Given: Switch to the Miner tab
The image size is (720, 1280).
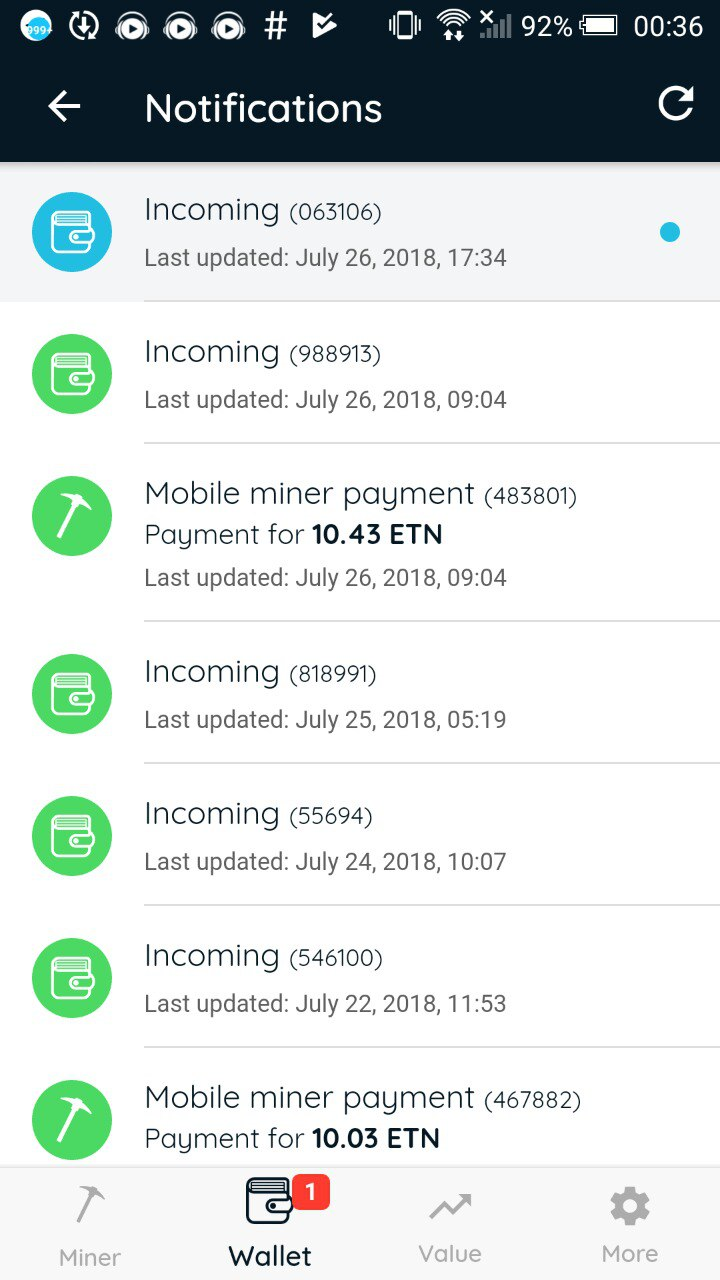Looking at the screenshot, I should pos(90,1224).
